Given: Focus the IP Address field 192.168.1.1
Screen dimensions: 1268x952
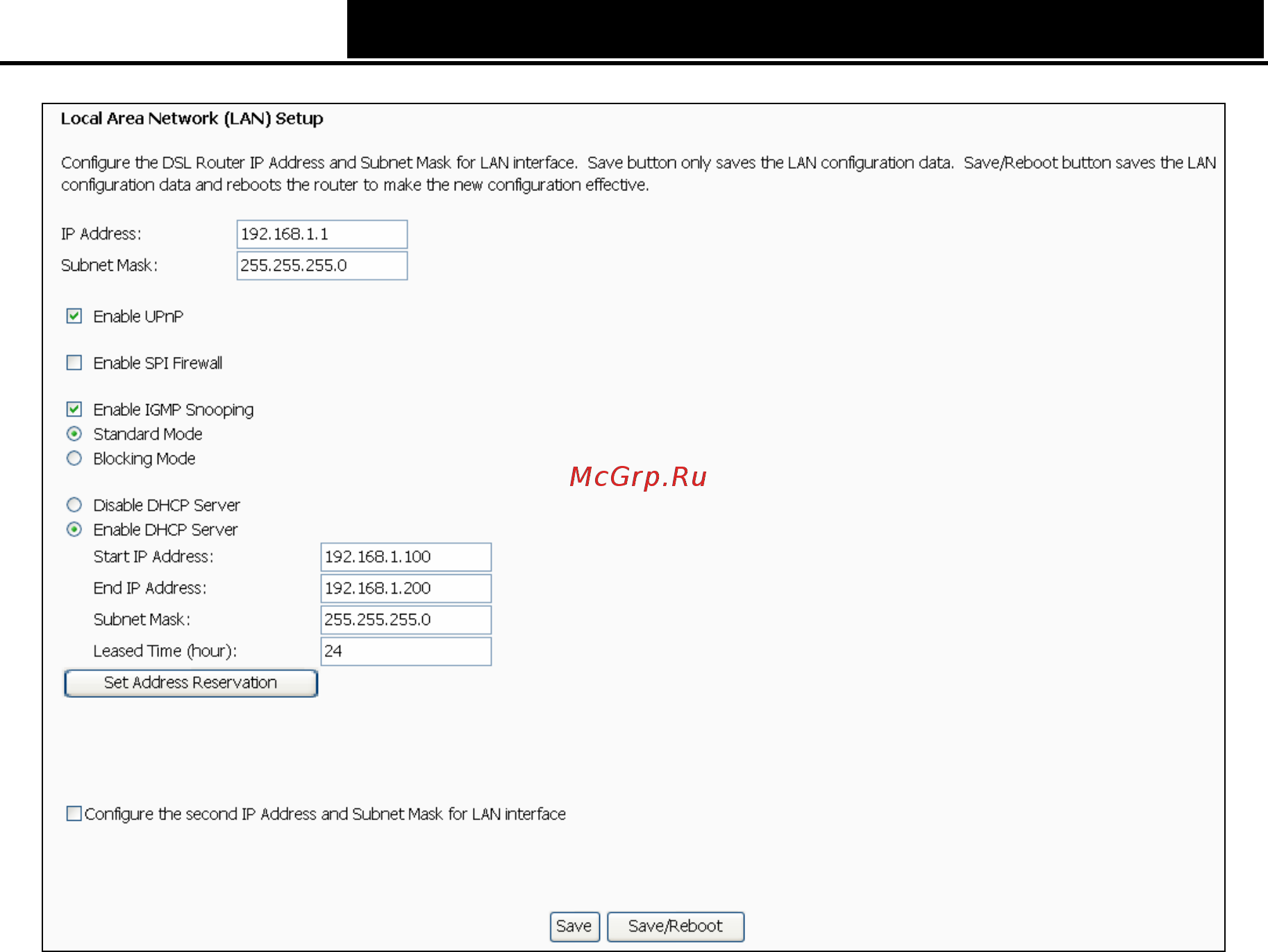Looking at the screenshot, I should 322,234.
